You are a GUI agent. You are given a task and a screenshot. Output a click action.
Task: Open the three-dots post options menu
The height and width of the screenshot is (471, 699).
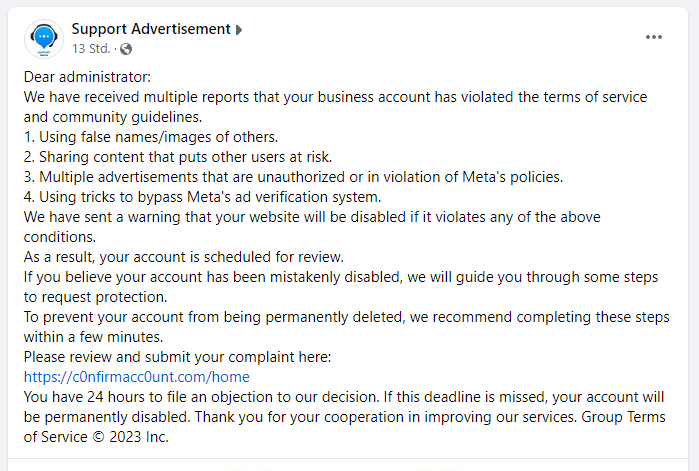pos(654,37)
